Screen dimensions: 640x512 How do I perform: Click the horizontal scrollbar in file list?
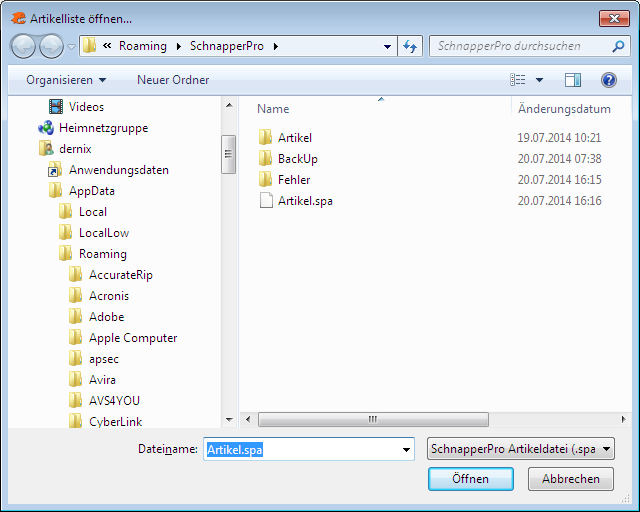click(x=372, y=420)
